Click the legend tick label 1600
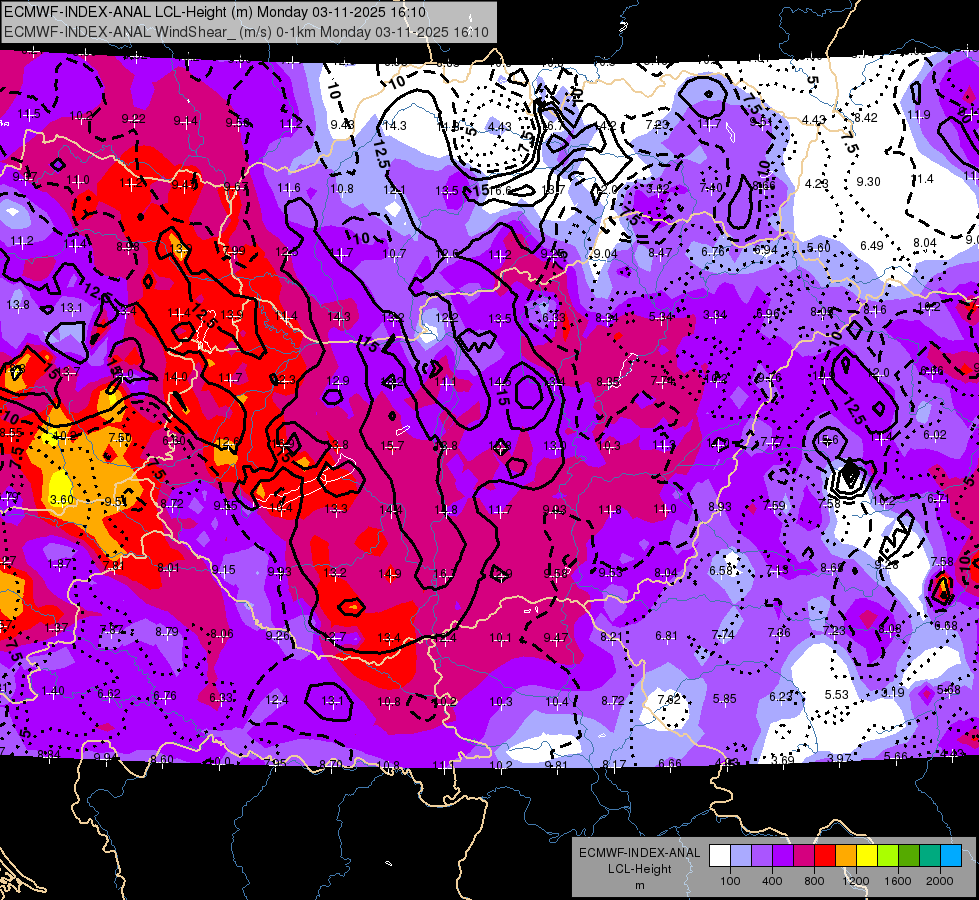Viewport: 979px width, 900px height. (898, 881)
